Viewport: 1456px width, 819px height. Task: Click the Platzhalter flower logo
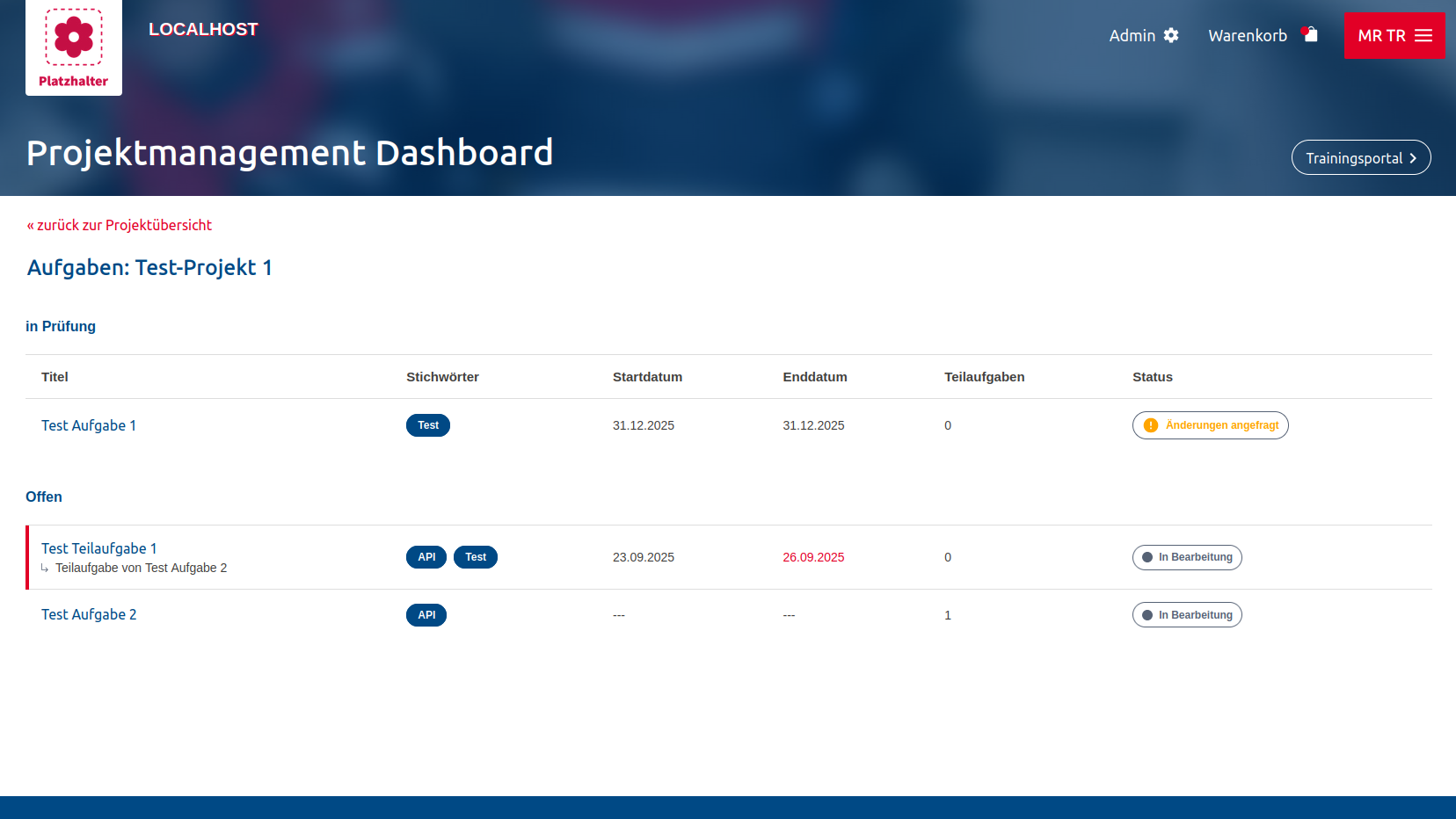tap(74, 38)
